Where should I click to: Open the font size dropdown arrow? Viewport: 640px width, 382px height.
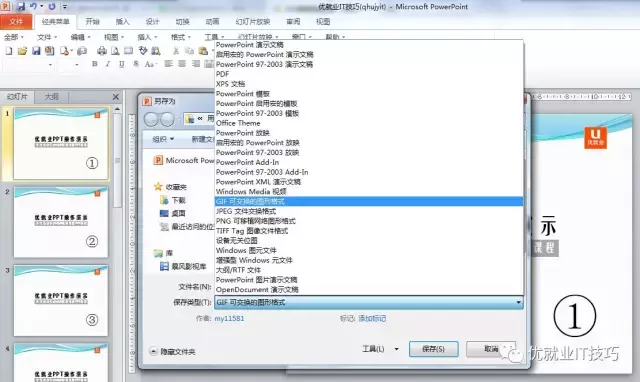(77, 64)
